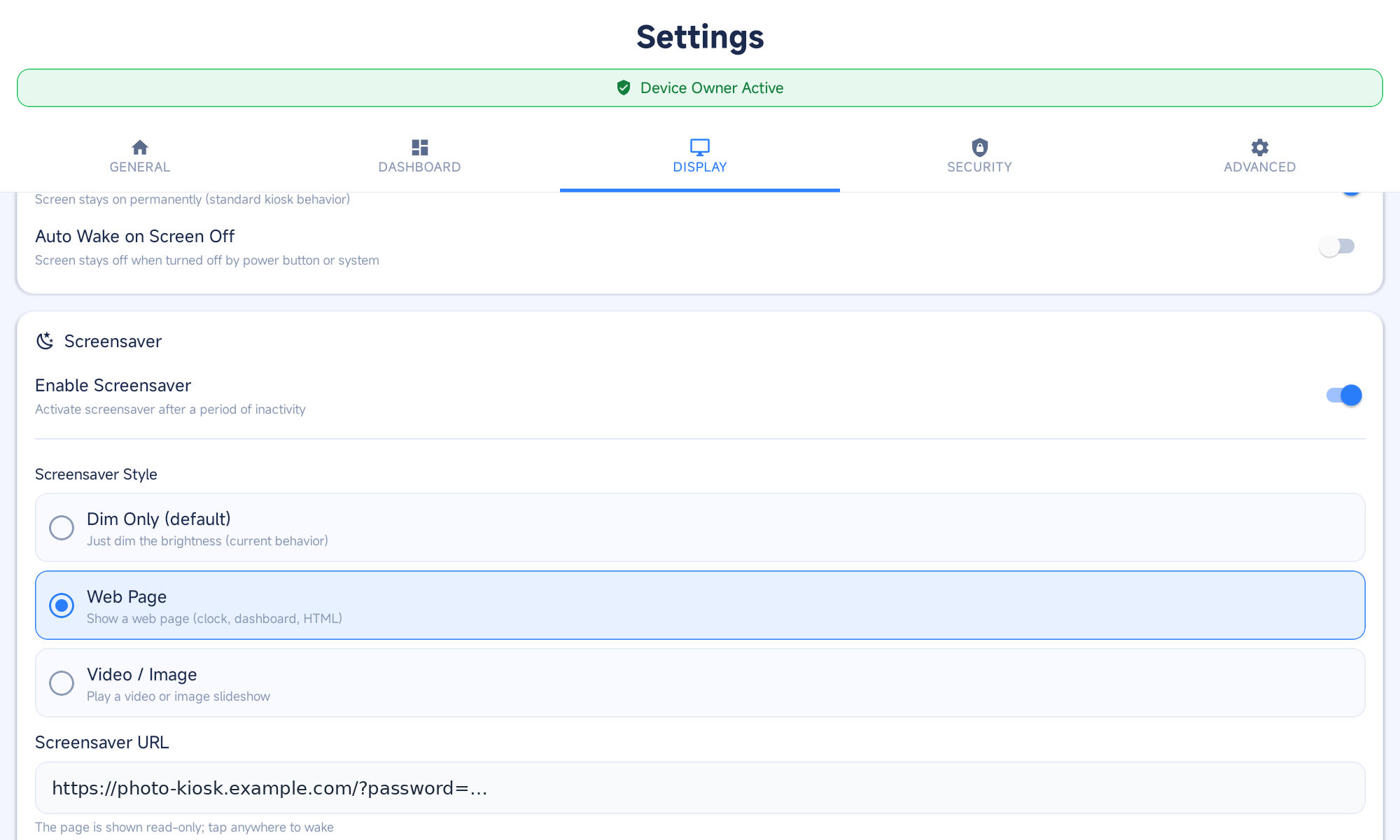Screen dimensions: 1400x840
Task: Select the Display tab label
Action: pos(700,167)
